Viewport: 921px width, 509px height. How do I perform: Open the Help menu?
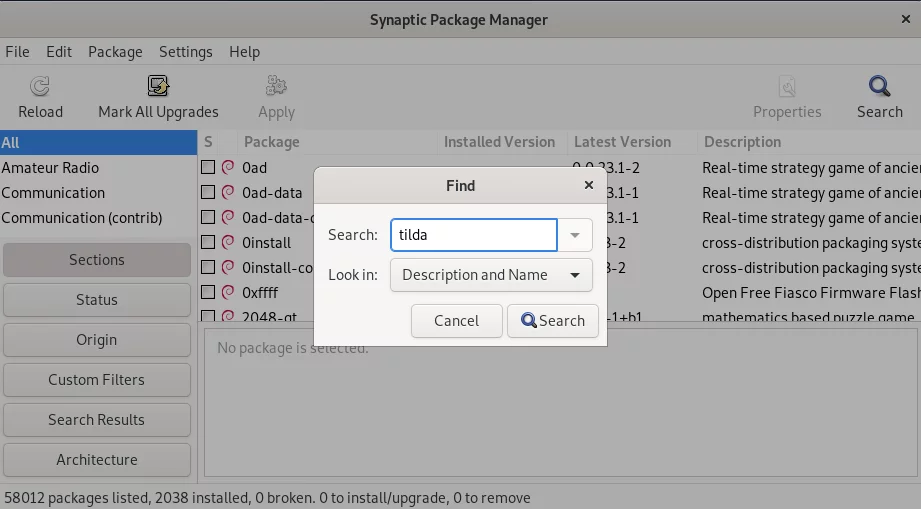pyautogui.click(x=244, y=52)
